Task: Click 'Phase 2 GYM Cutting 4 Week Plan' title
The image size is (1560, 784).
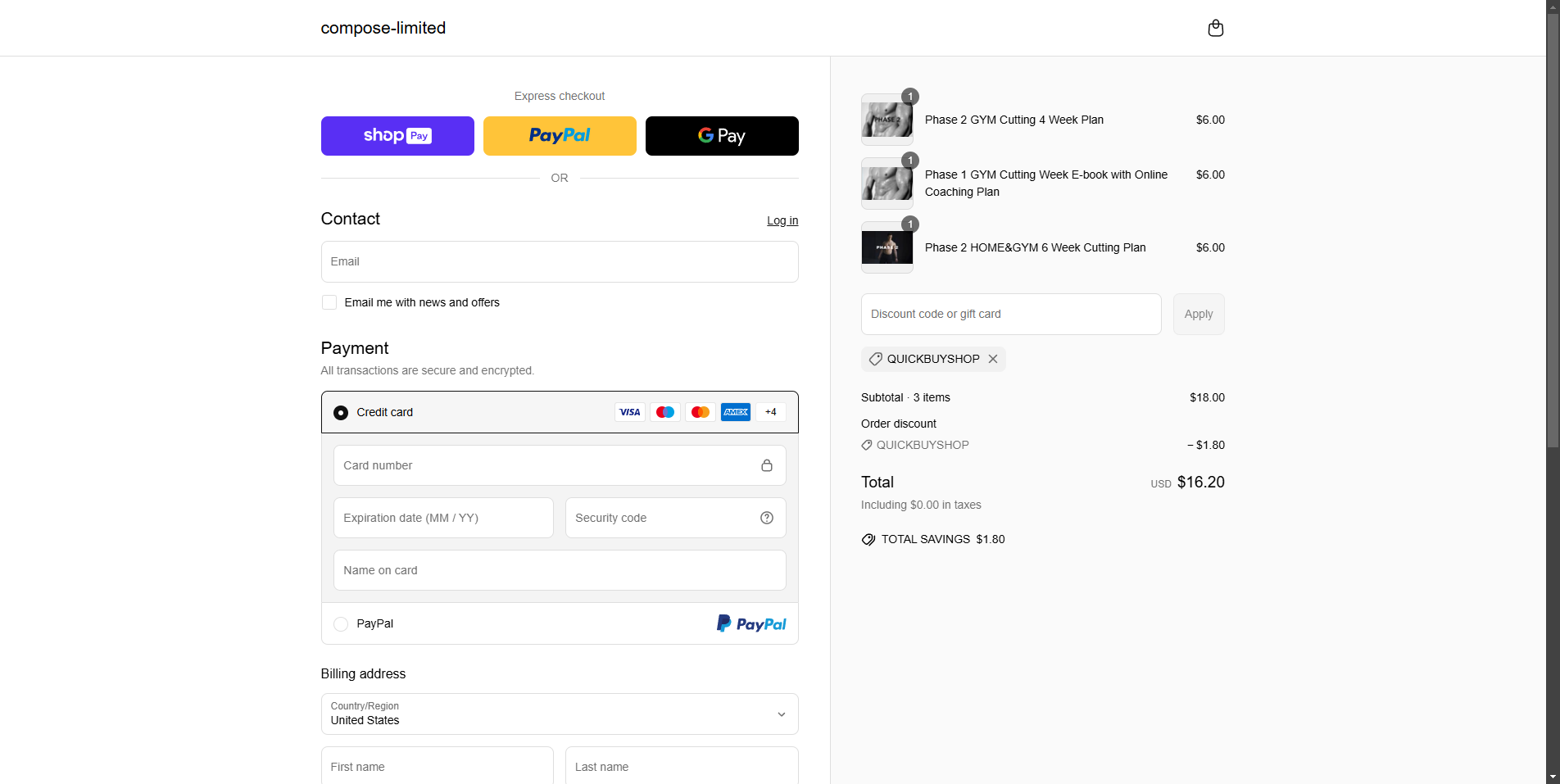Action: coord(1014,120)
